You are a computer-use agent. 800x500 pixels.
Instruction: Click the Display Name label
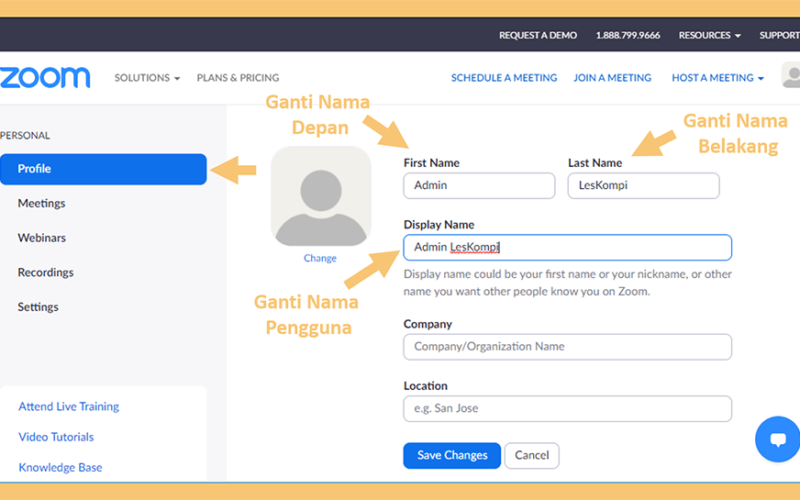(439, 224)
